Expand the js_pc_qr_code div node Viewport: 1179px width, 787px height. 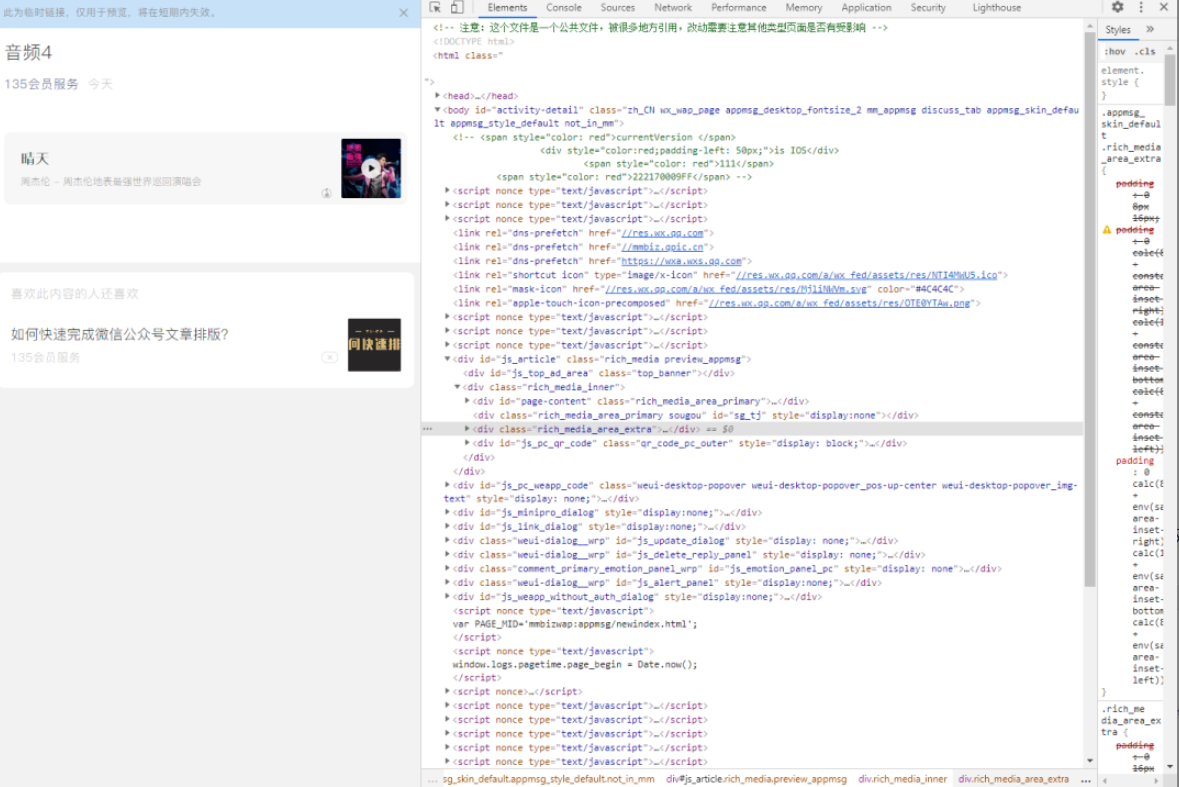(x=467, y=443)
